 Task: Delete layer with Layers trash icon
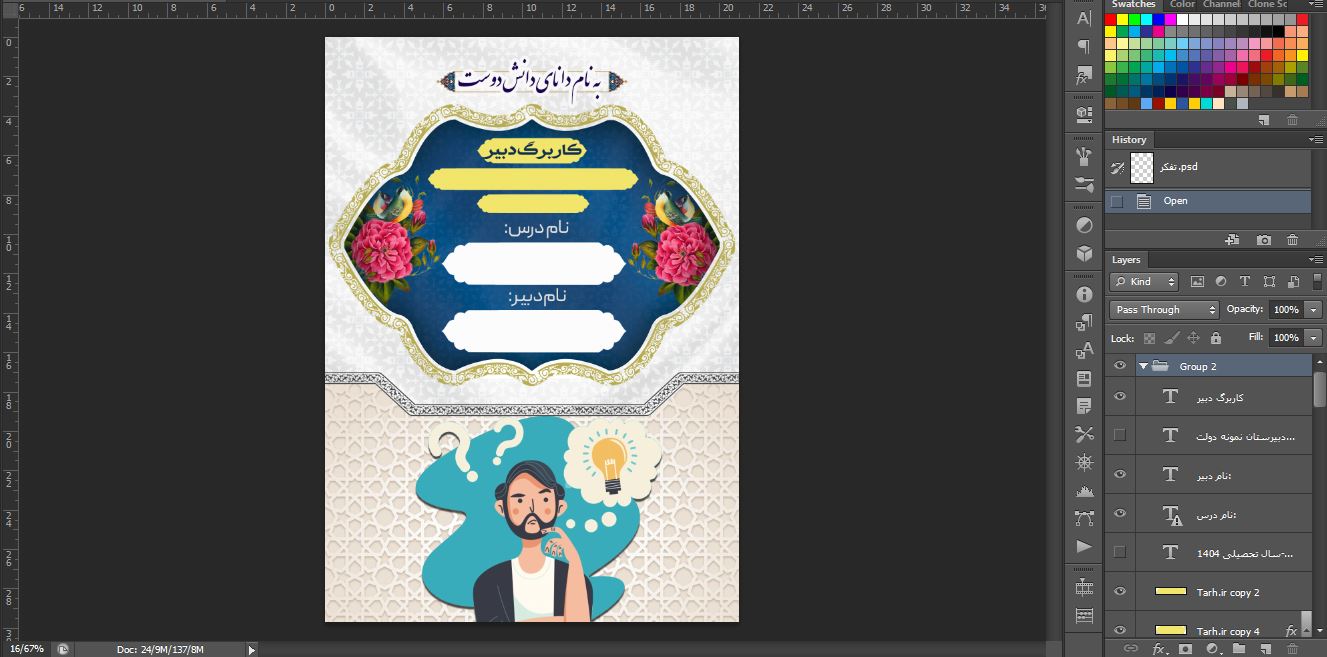pos(1291,648)
